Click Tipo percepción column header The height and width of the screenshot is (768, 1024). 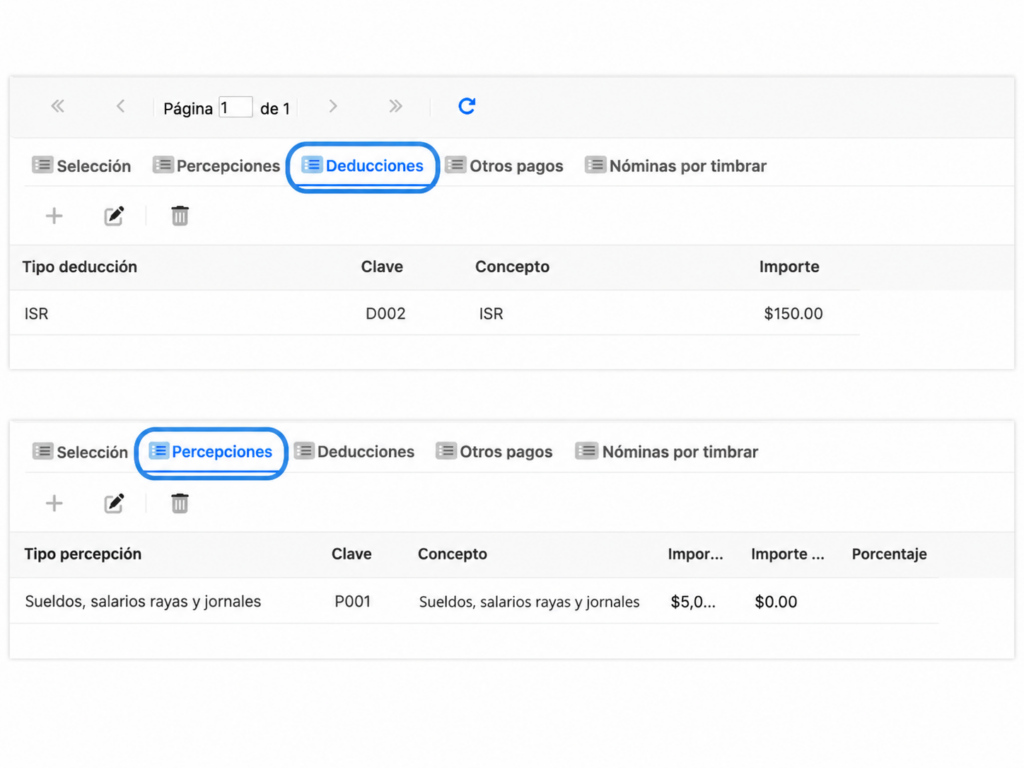pos(83,554)
